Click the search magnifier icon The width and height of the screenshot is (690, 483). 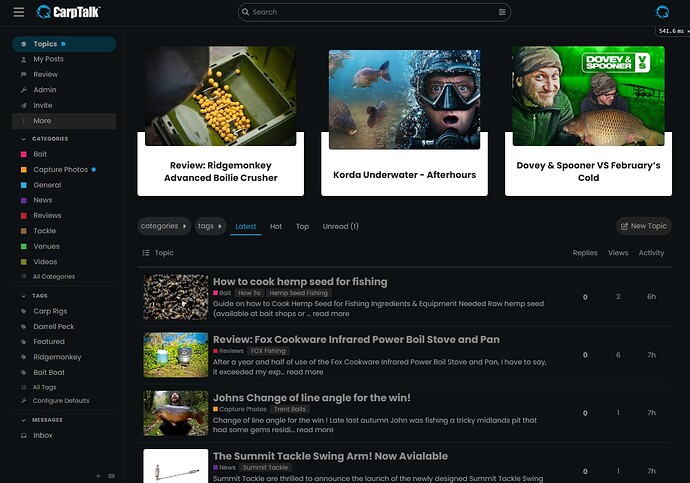[x=246, y=12]
